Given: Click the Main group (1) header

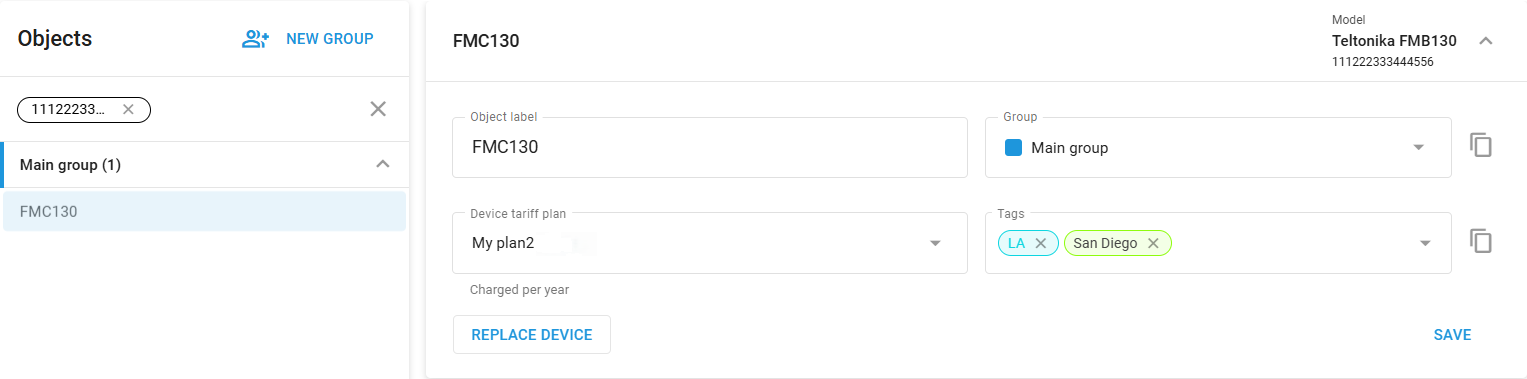Looking at the screenshot, I should point(205,164).
